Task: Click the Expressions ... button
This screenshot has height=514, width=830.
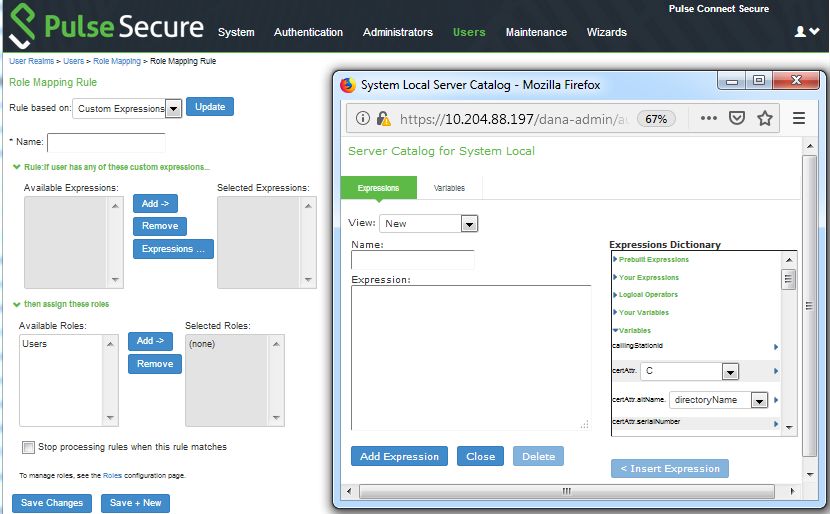Action: tap(173, 249)
